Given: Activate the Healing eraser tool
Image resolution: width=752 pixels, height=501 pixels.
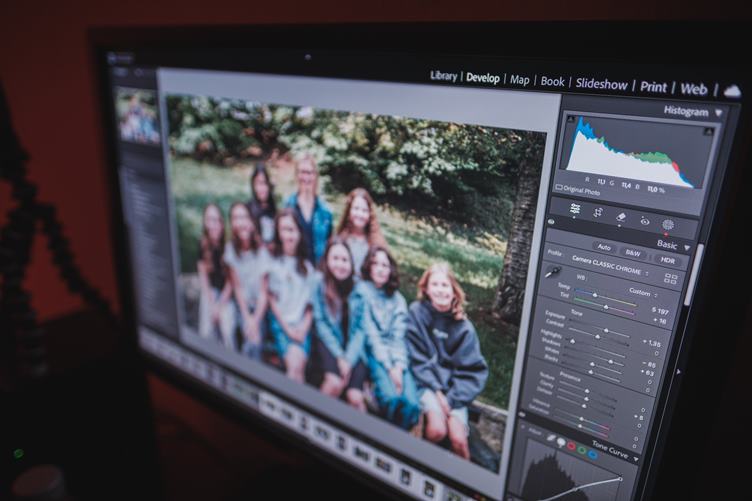Looking at the screenshot, I should (x=621, y=217).
